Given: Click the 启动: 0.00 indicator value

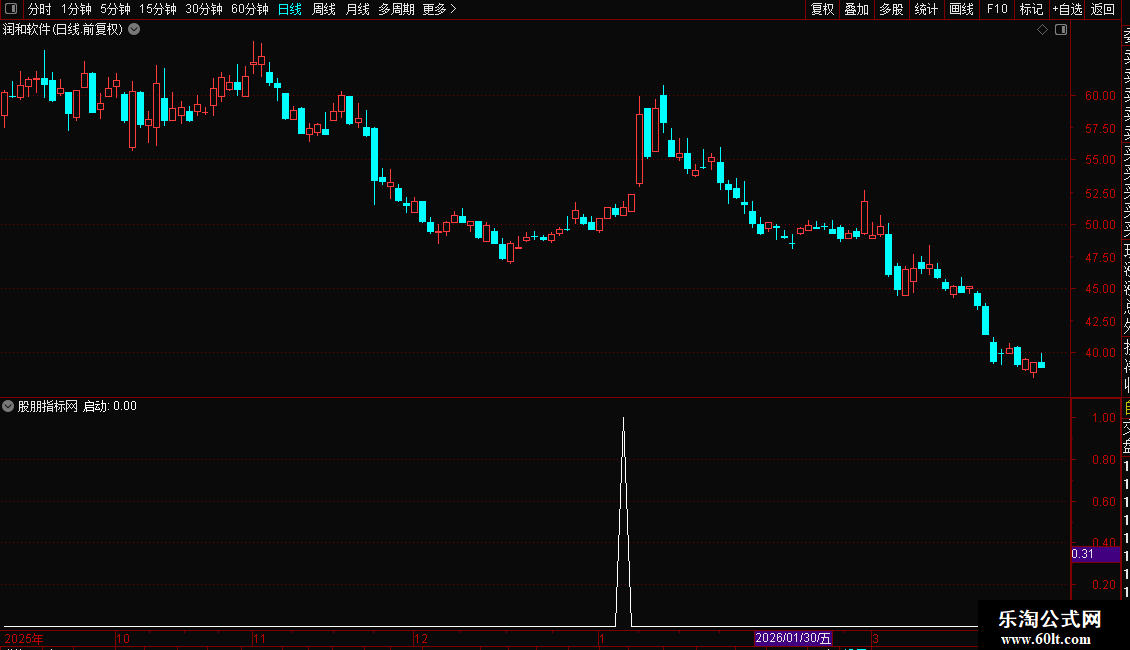Looking at the screenshot, I should point(110,406).
